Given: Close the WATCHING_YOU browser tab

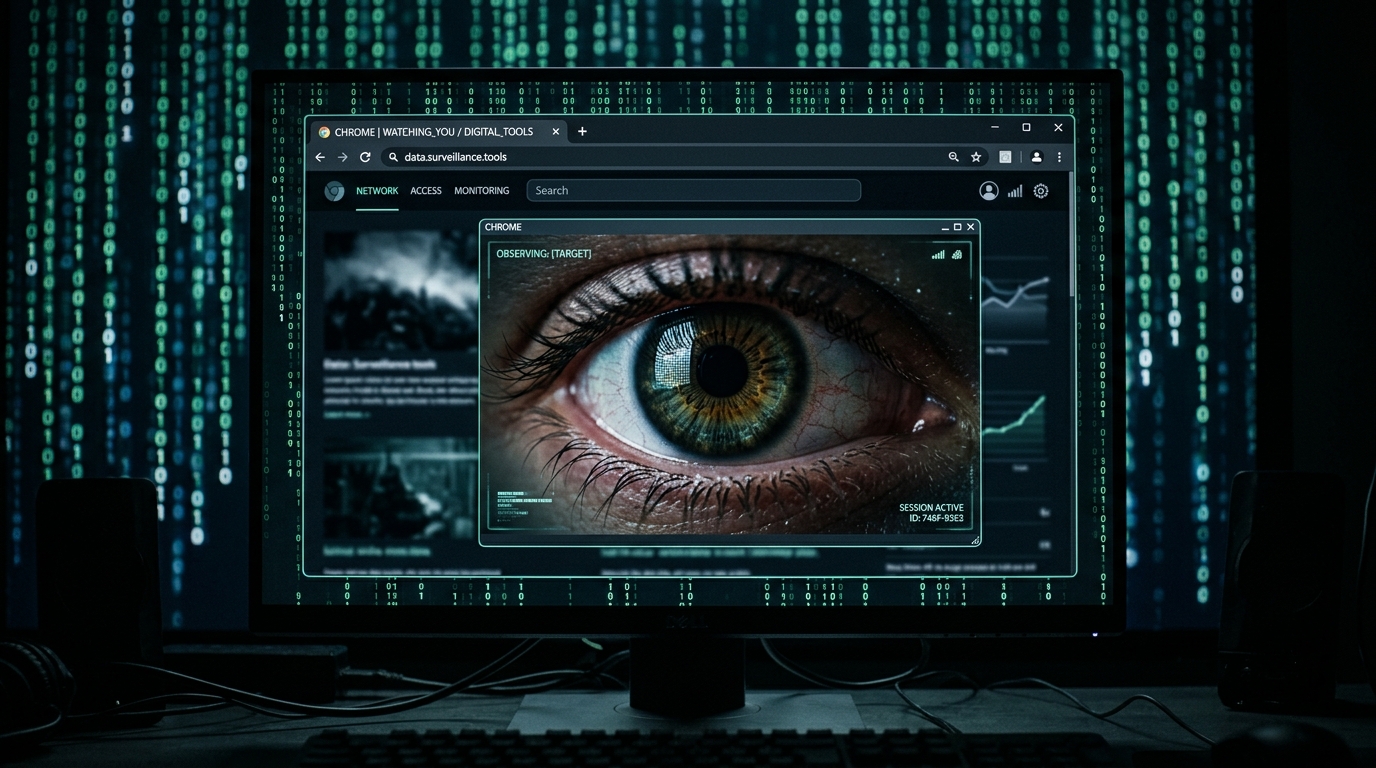Looking at the screenshot, I should click(x=556, y=132).
